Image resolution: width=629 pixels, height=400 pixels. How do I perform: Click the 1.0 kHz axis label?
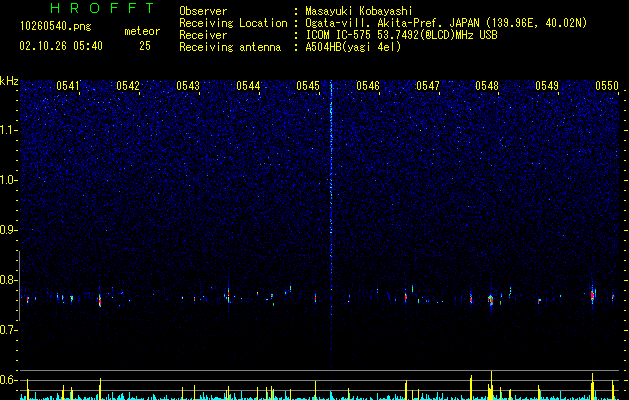pos(8,180)
